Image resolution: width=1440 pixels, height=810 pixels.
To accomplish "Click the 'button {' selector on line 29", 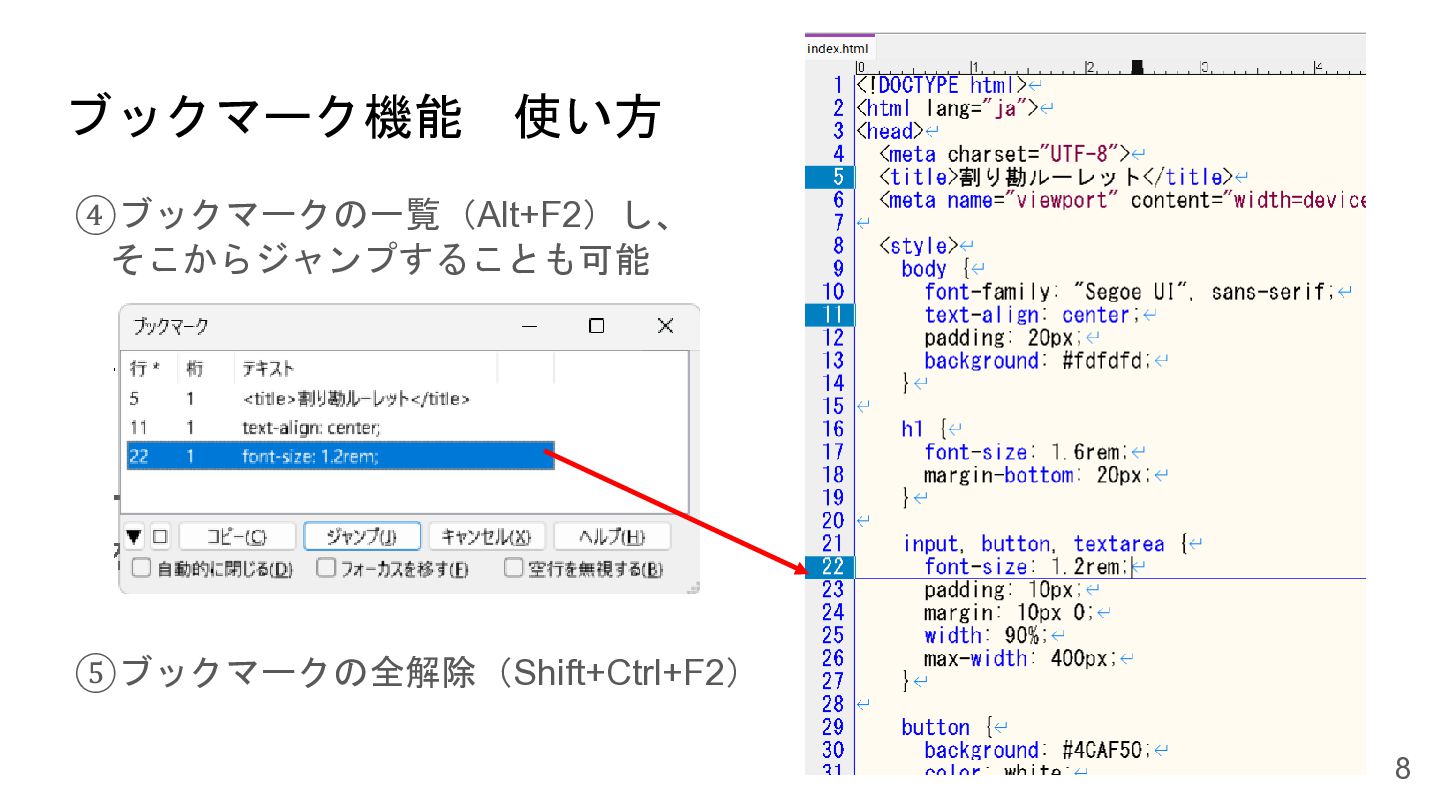I will point(947,727).
